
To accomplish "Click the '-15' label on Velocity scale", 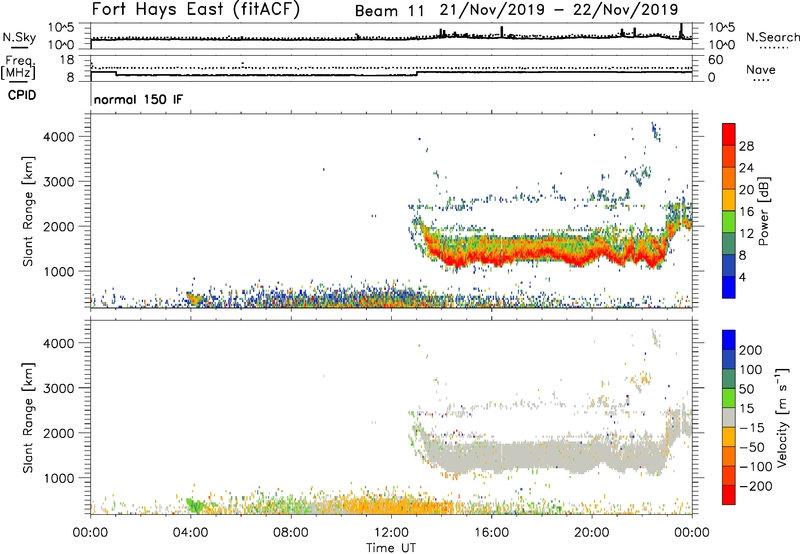I will [751, 428].
